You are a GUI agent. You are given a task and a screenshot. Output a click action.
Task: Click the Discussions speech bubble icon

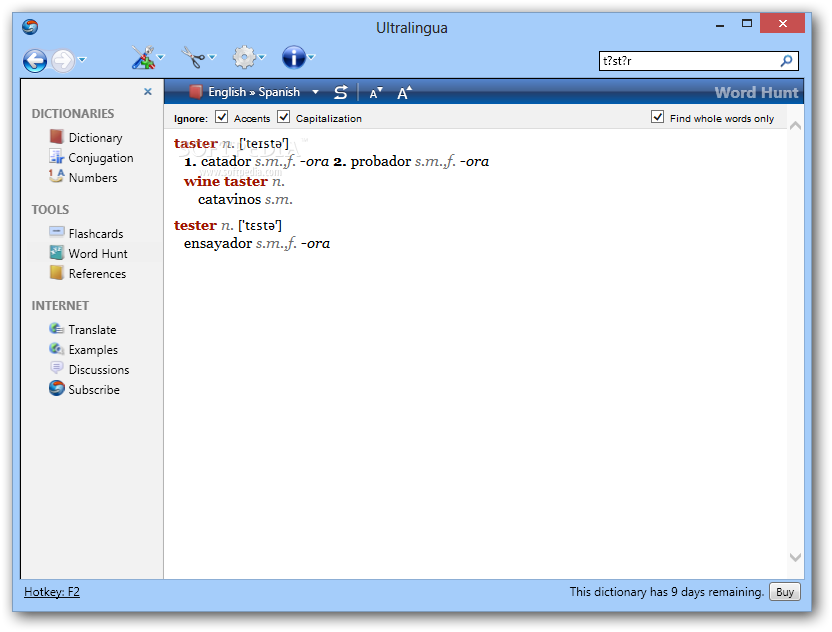click(x=56, y=368)
